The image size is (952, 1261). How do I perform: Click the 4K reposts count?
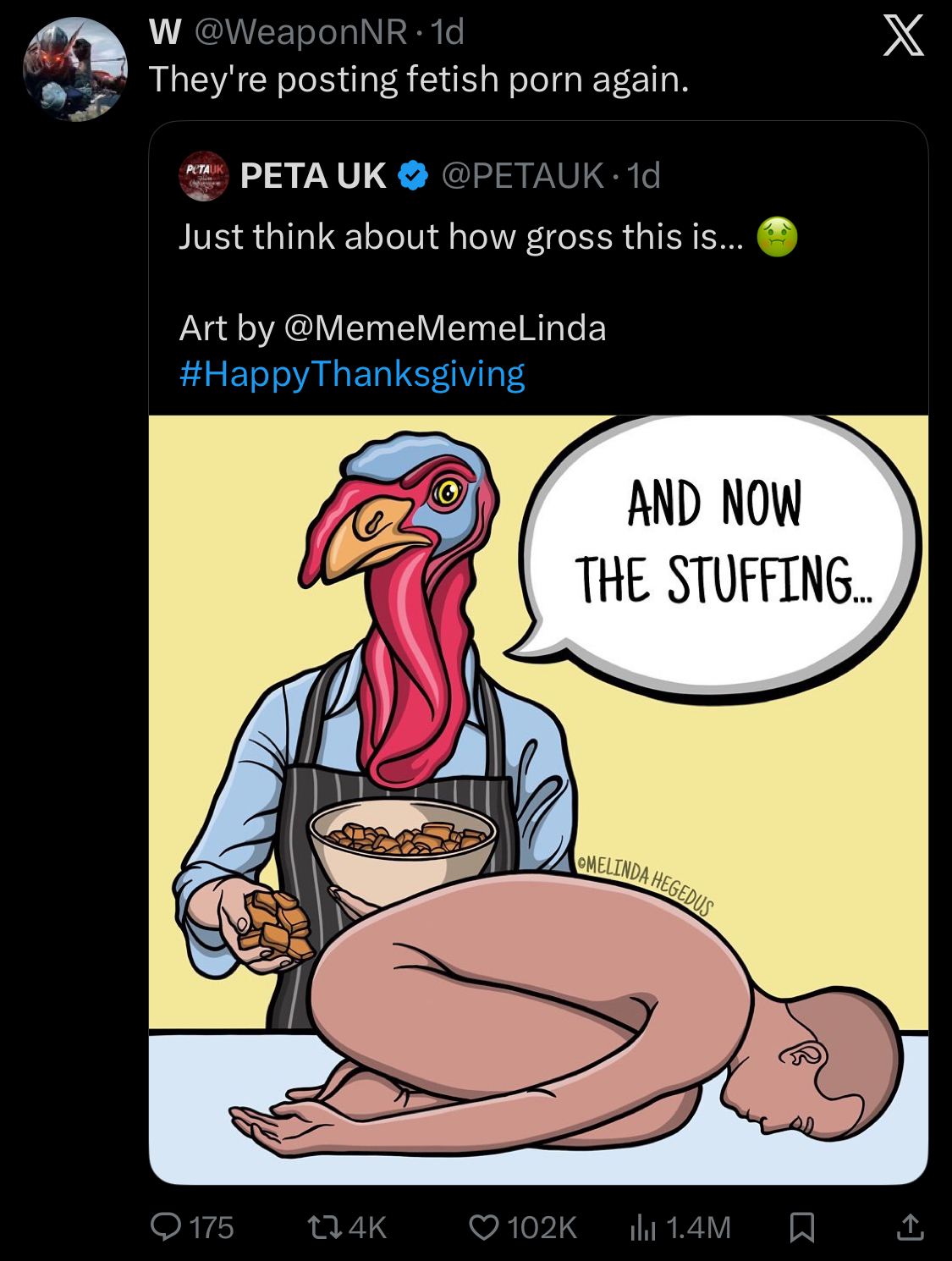pos(367,1227)
